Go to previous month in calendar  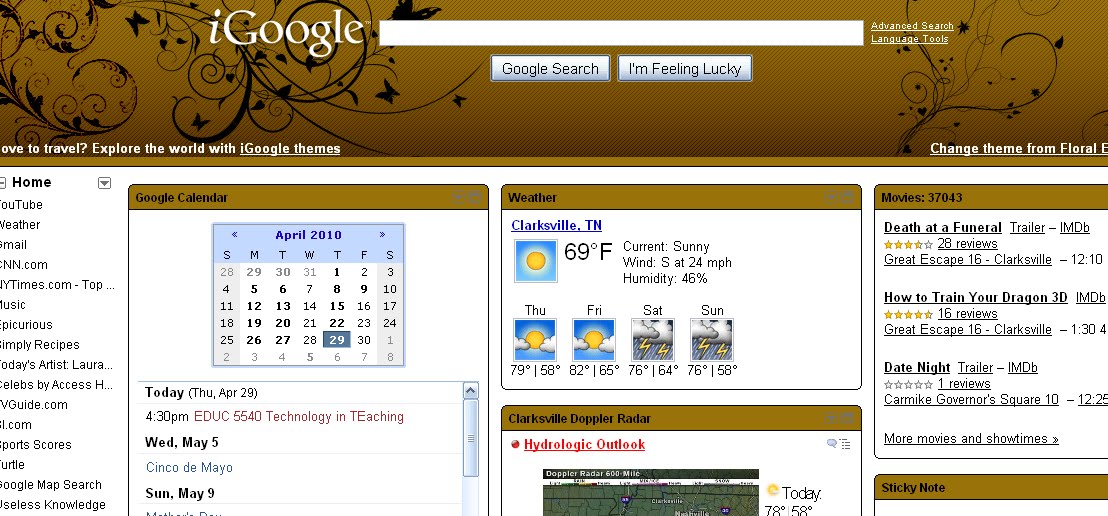point(234,235)
